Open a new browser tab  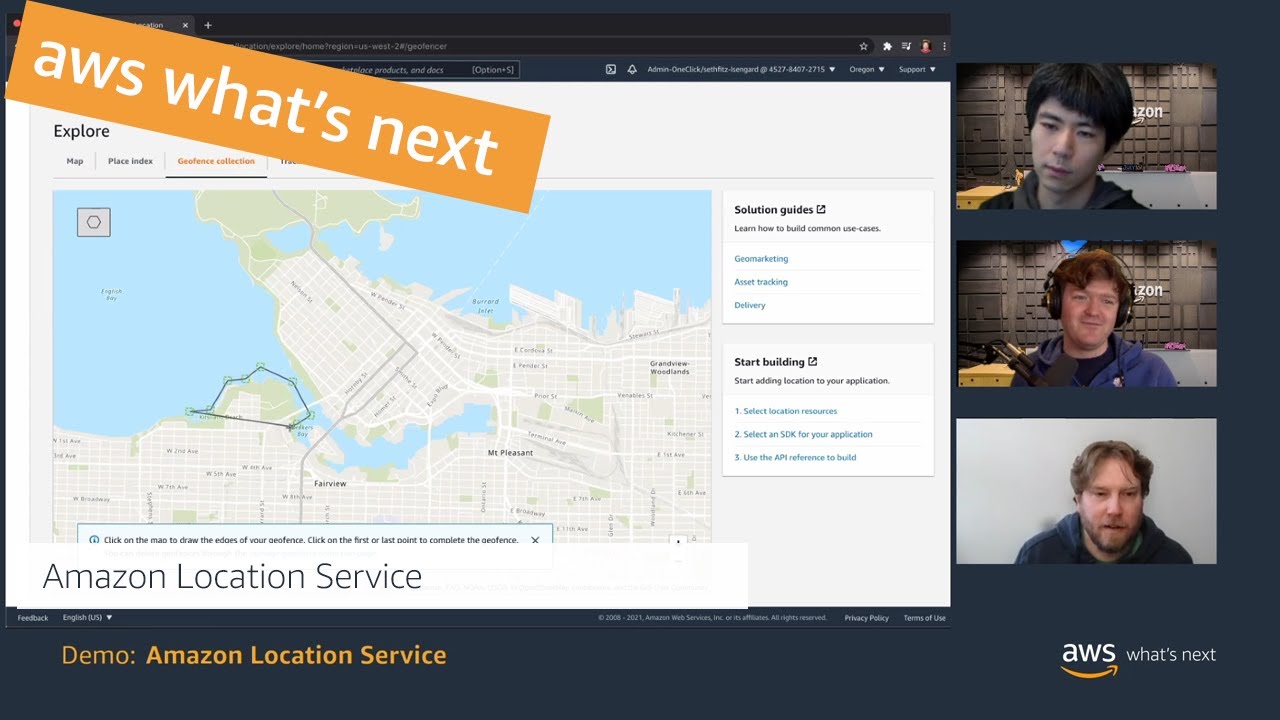[208, 25]
